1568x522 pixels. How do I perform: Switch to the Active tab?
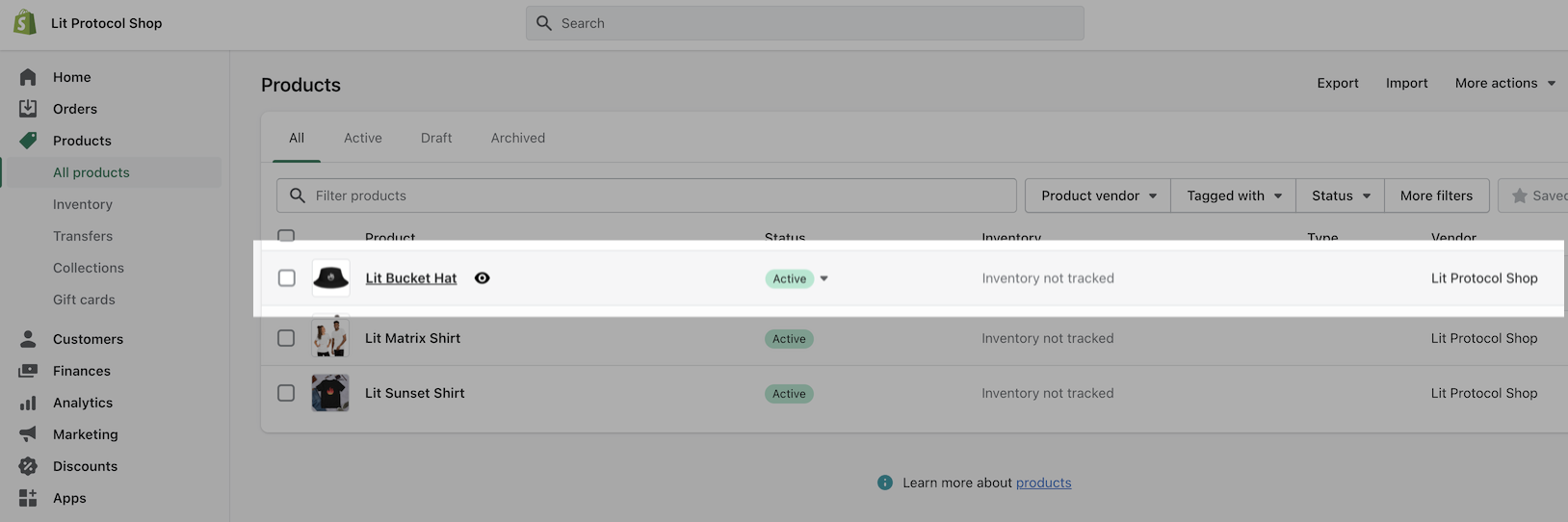(363, 138)
